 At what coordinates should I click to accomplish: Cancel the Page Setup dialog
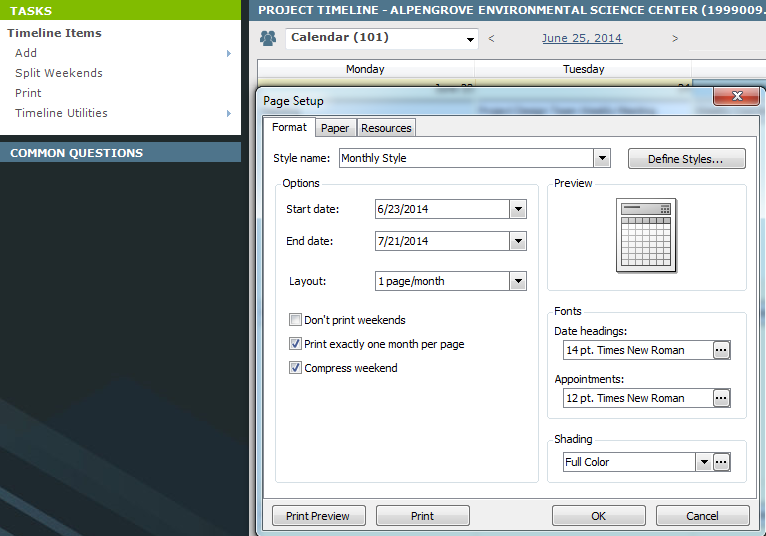click(x=702, y=515)
